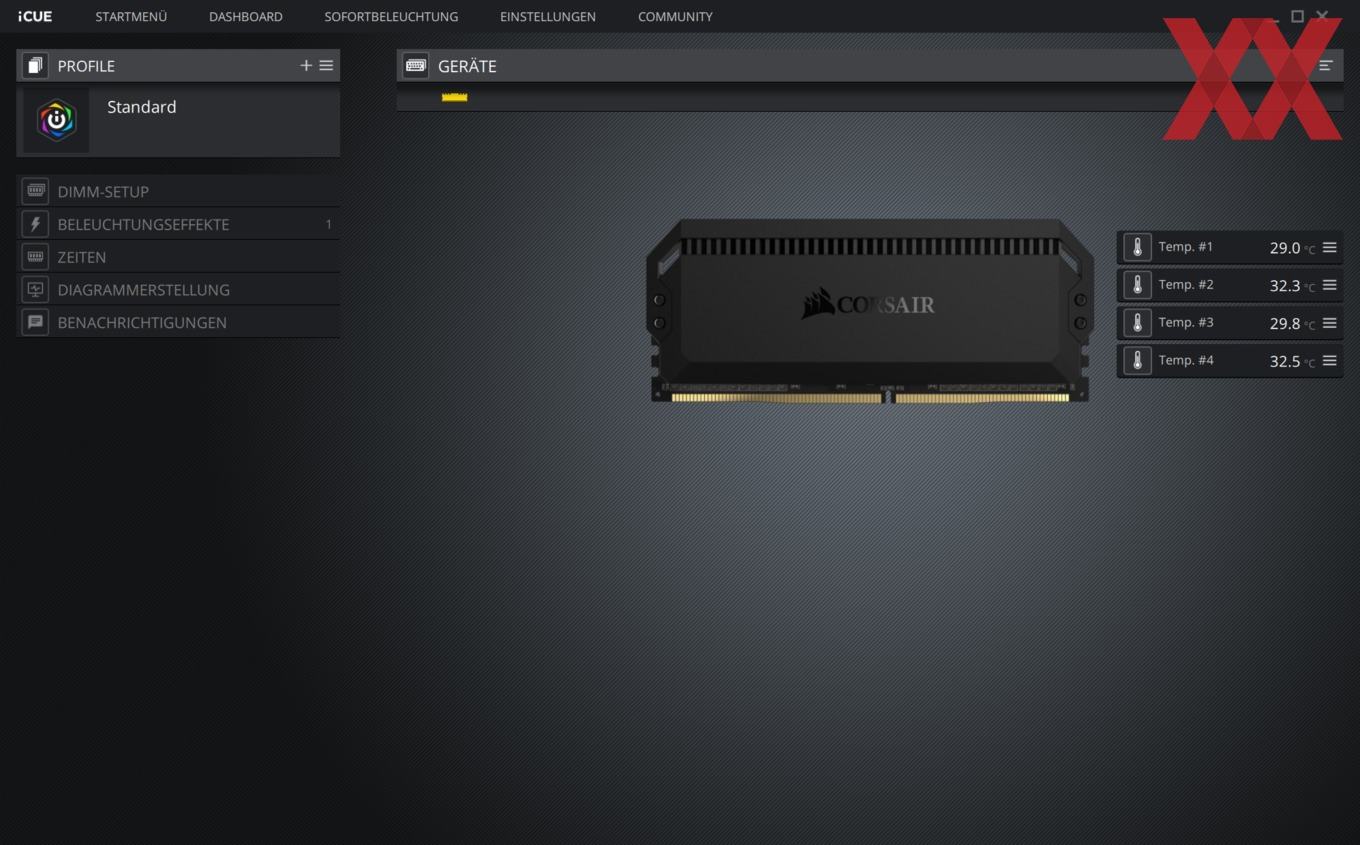Open ZEITEN section
Screen dimensions: 1360x845
[x=178, y=257]
